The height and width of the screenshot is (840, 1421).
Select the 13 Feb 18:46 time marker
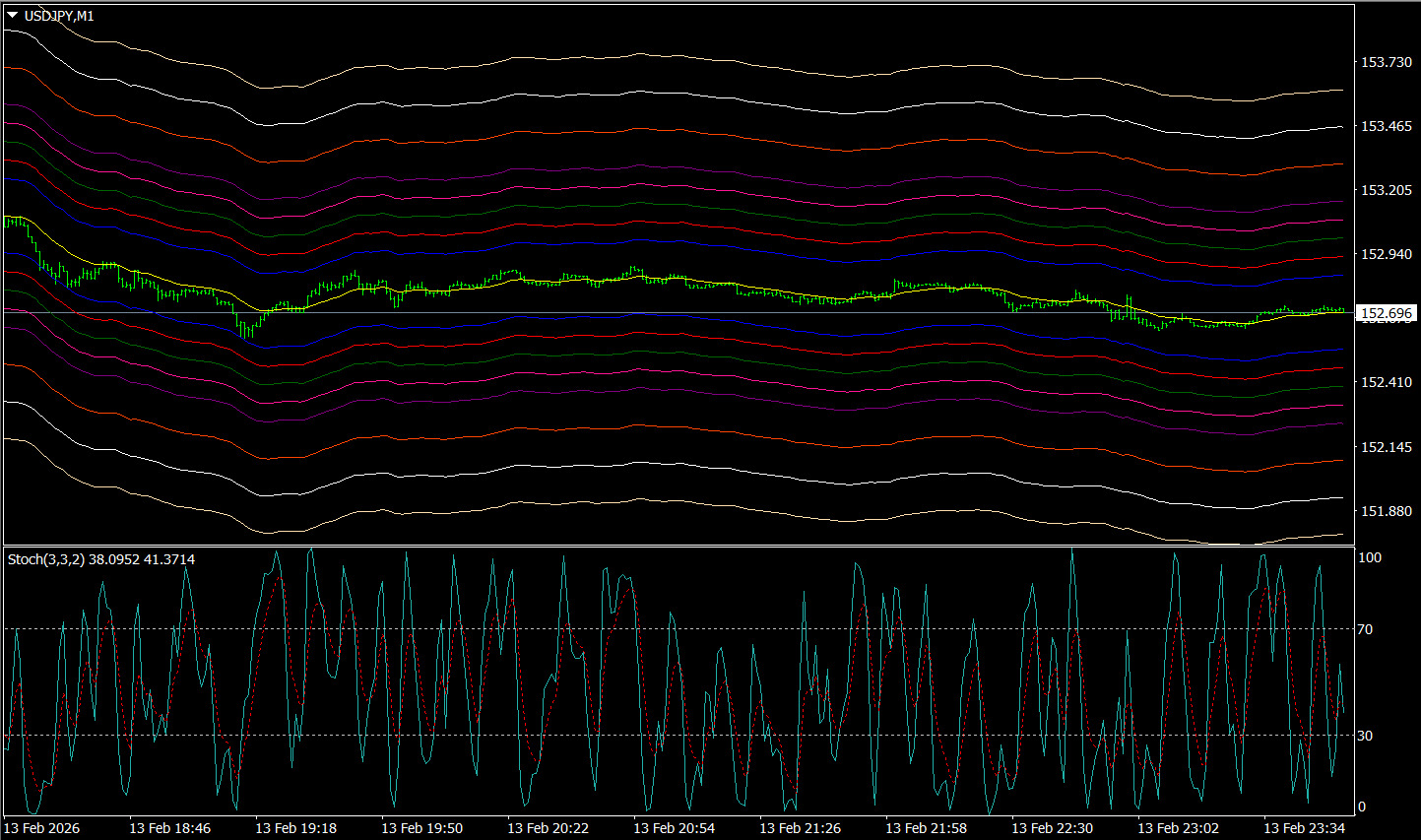169,828
